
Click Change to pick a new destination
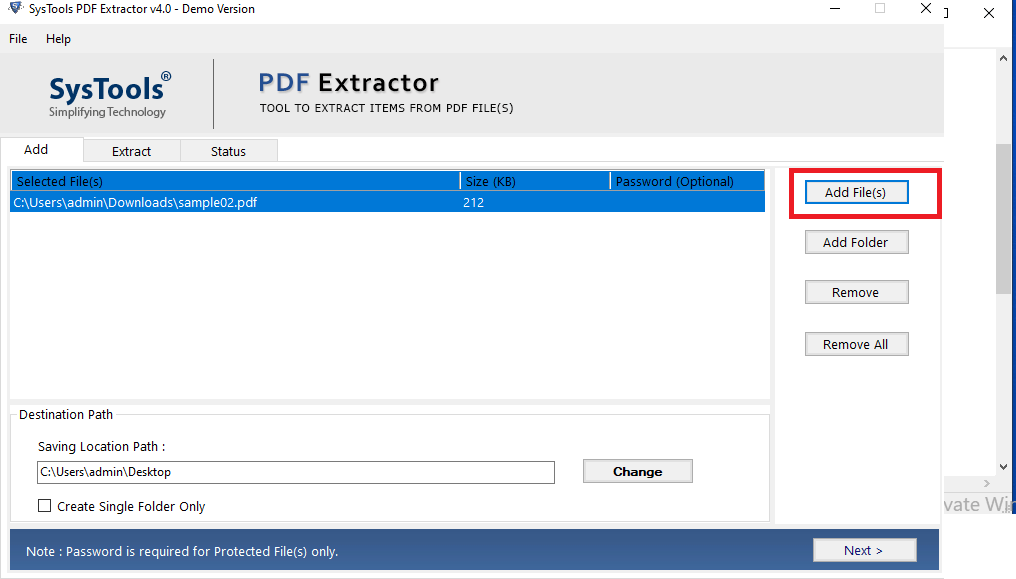[637, 470]
